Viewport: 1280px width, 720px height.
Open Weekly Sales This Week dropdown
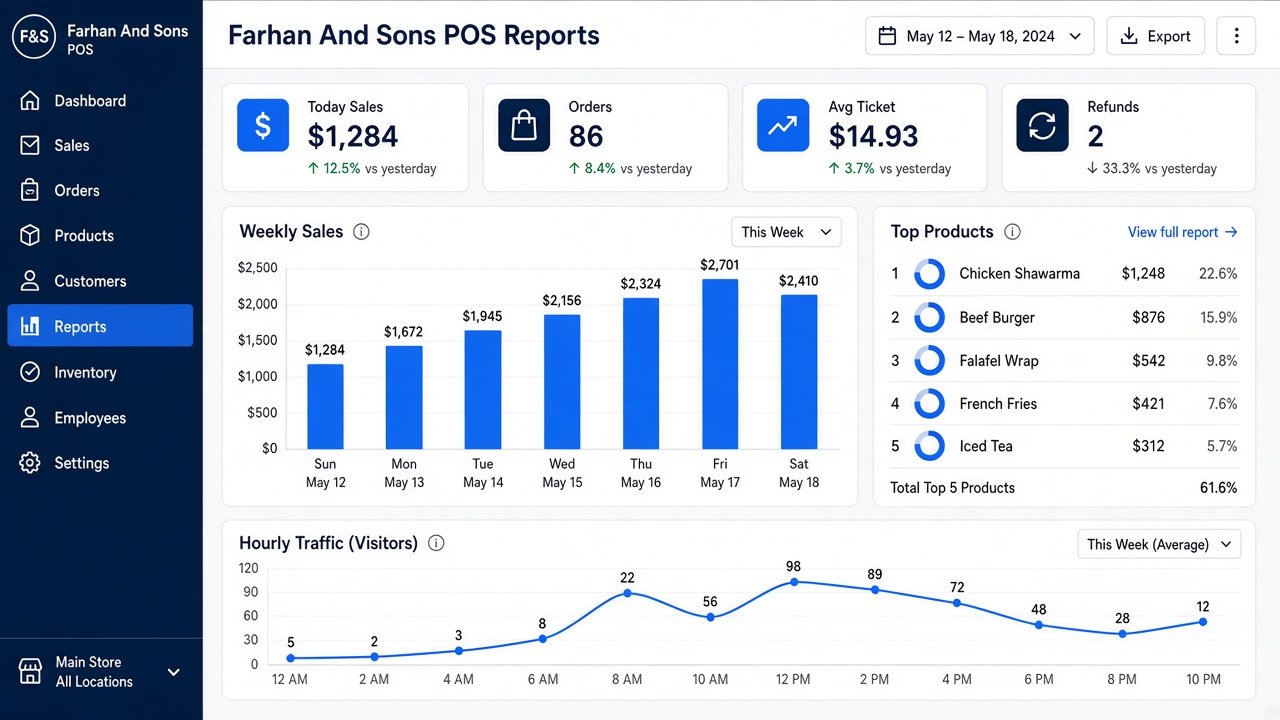tap(786, 232)
